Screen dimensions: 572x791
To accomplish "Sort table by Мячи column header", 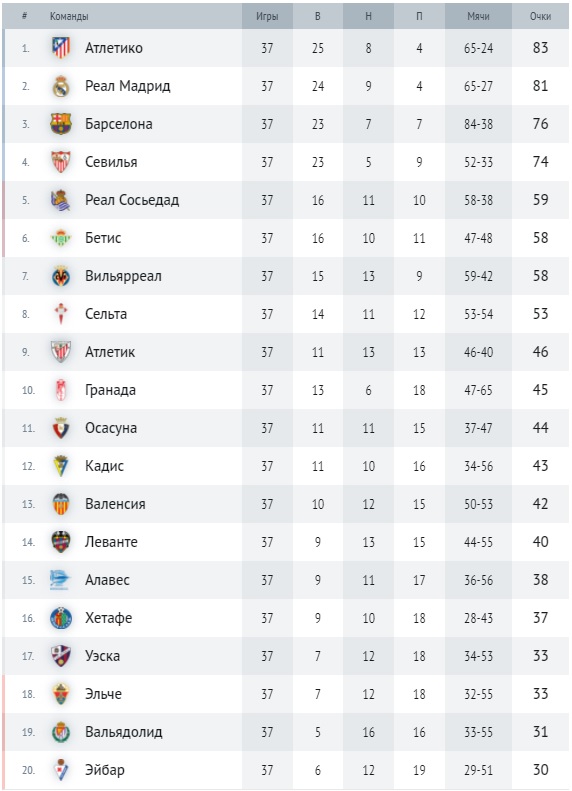I will click(478, 16).
